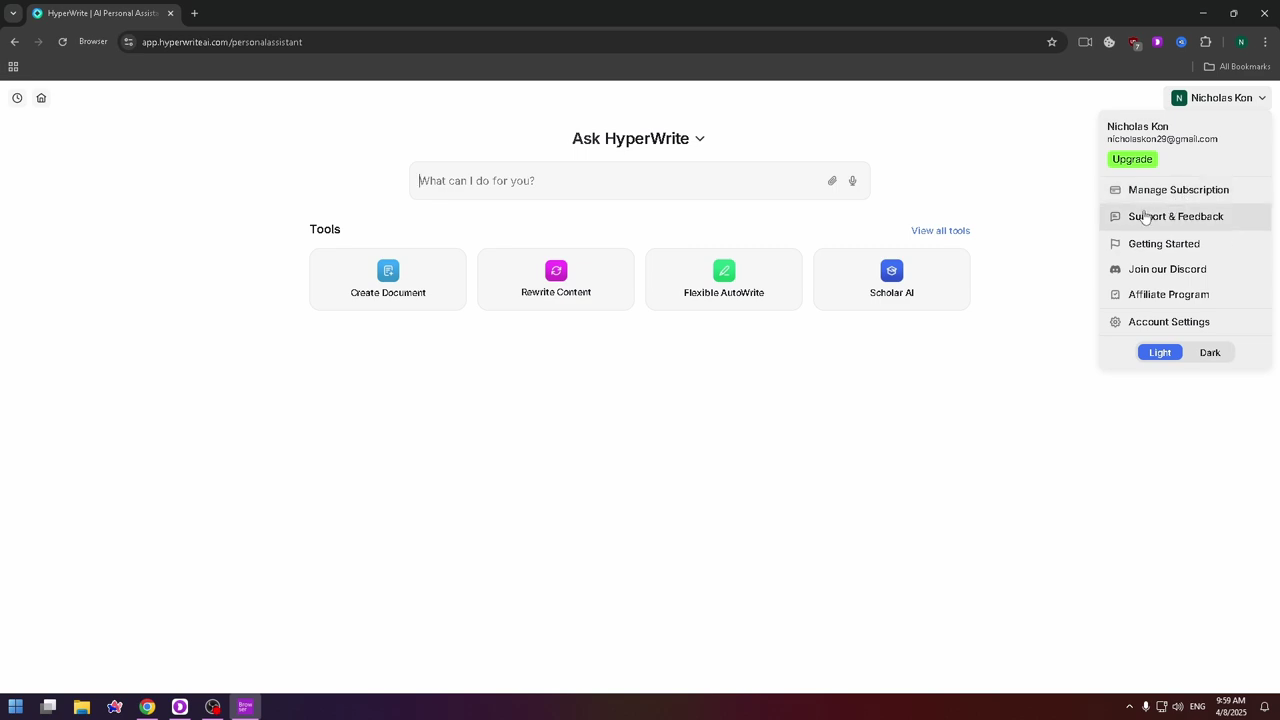The image size is (1280, 720).
Task: Open Task View on the taskbar
Action: click(48, 707)
